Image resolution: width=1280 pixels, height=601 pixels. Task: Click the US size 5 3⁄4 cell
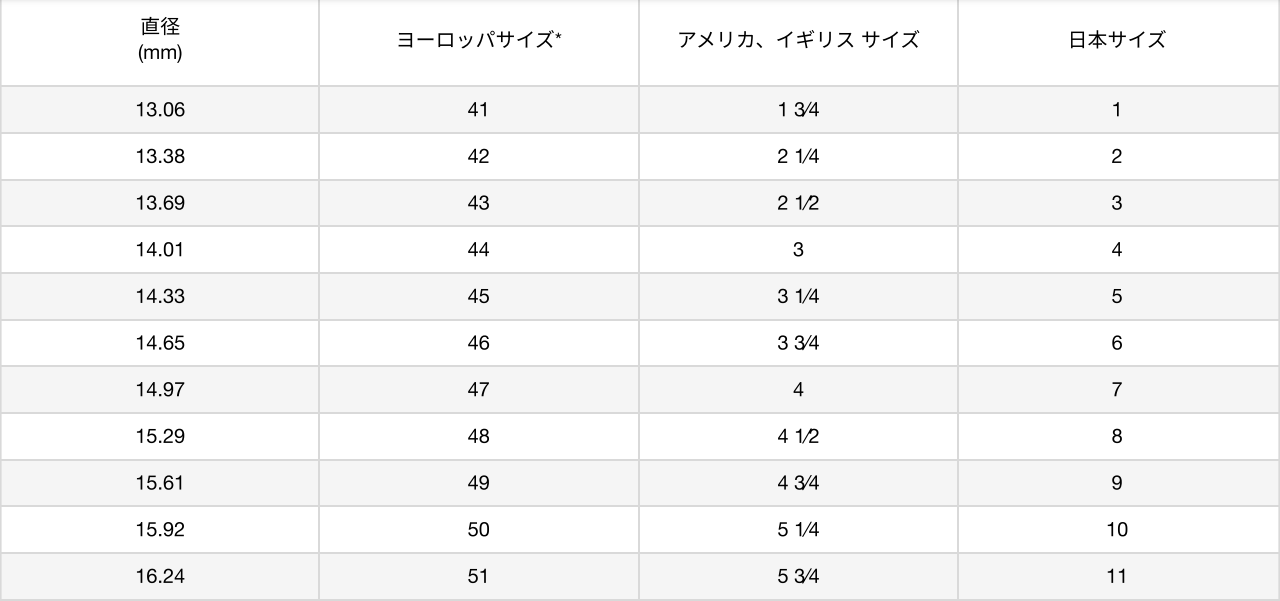coord(798,577)
